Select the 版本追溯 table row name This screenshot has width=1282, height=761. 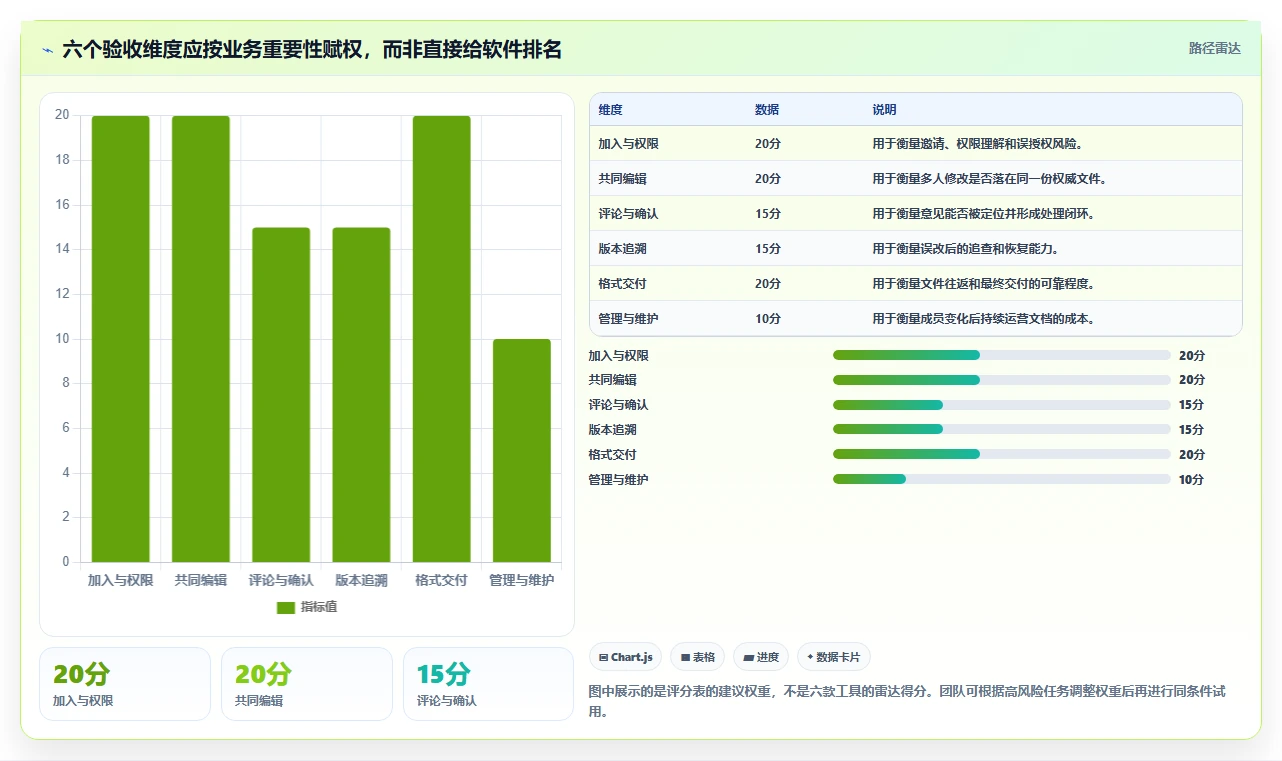coord(622,249)
